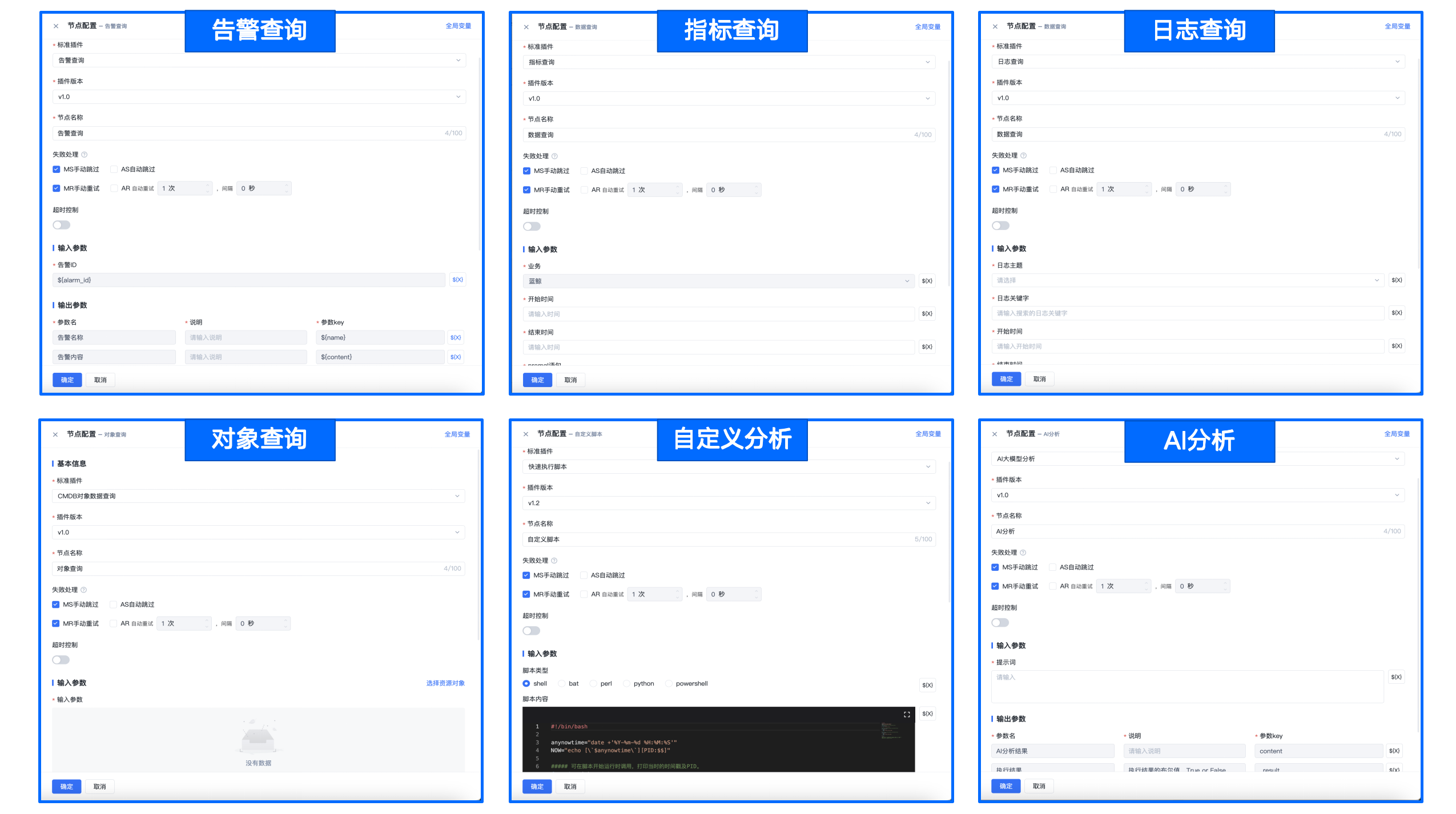Click variable icon beside 提示词 textarea
The height and width of the screenshot is (814, 1456).
click(1396, 677)
